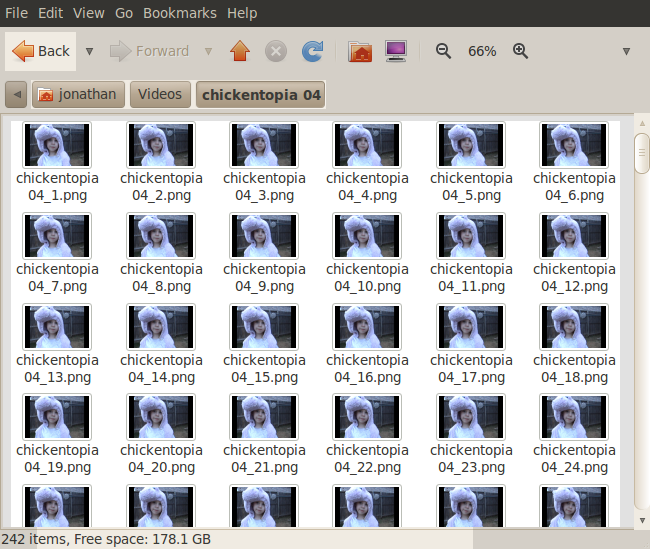Open the Bookmarks menu
Screen dimensions: 650x549
(179, 13)
